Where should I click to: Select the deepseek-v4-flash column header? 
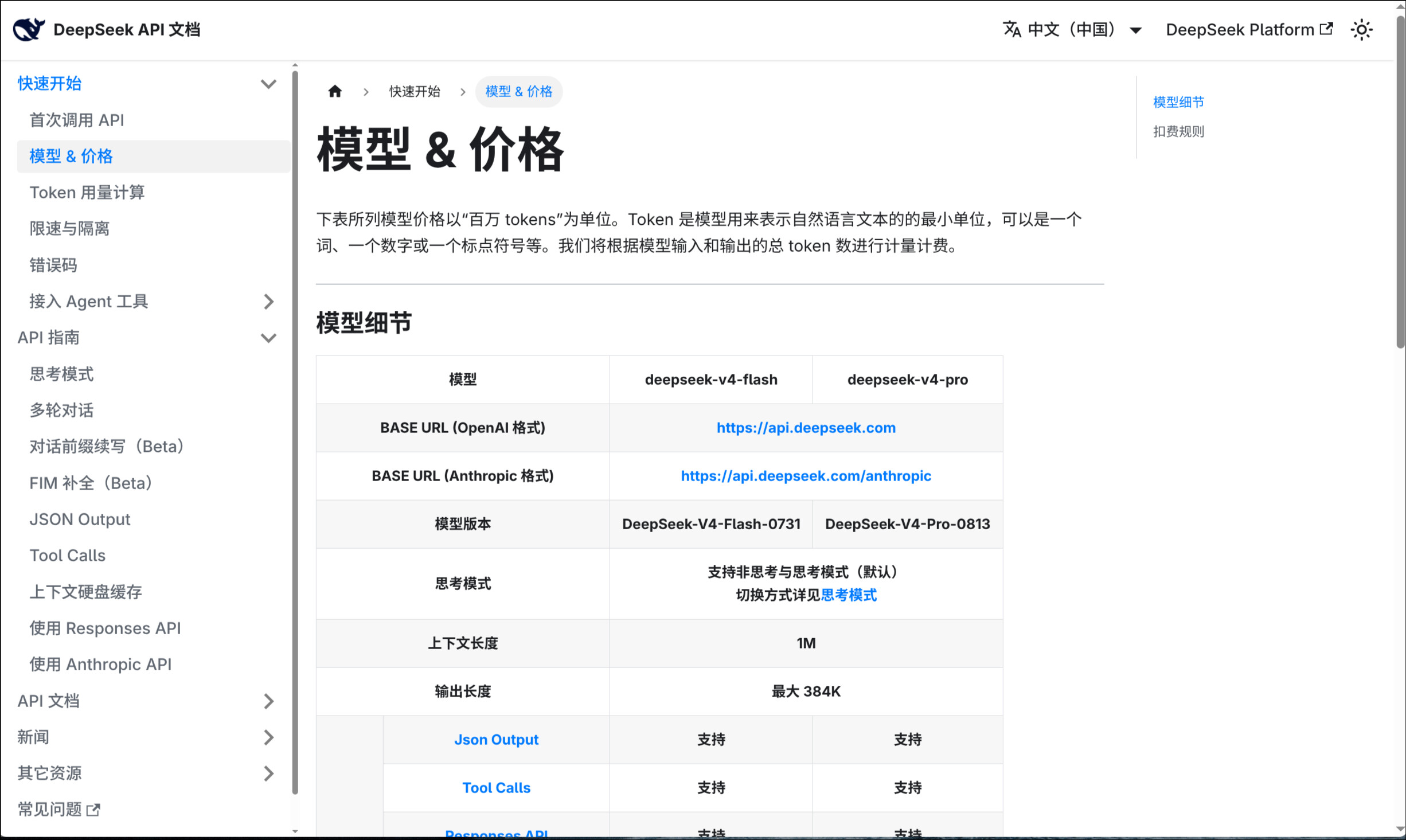click(711, 380)
